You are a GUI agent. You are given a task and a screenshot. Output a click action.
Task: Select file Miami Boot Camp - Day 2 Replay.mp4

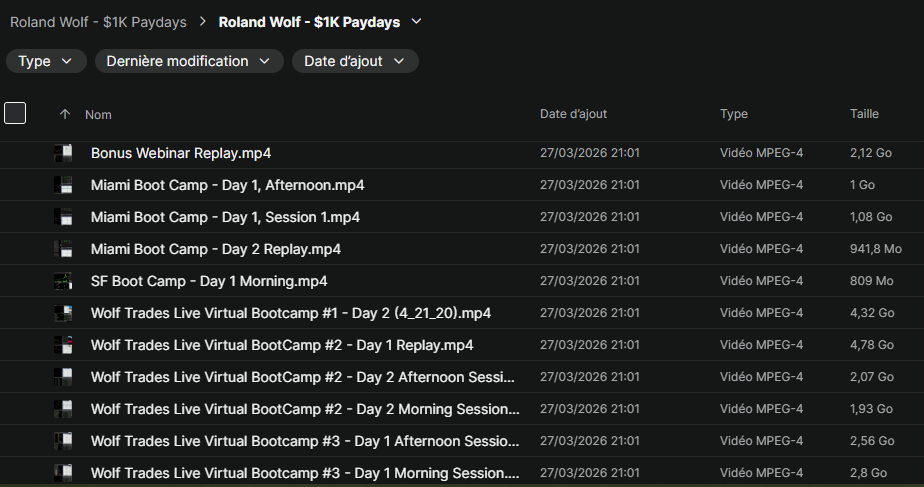coord(216,249)
